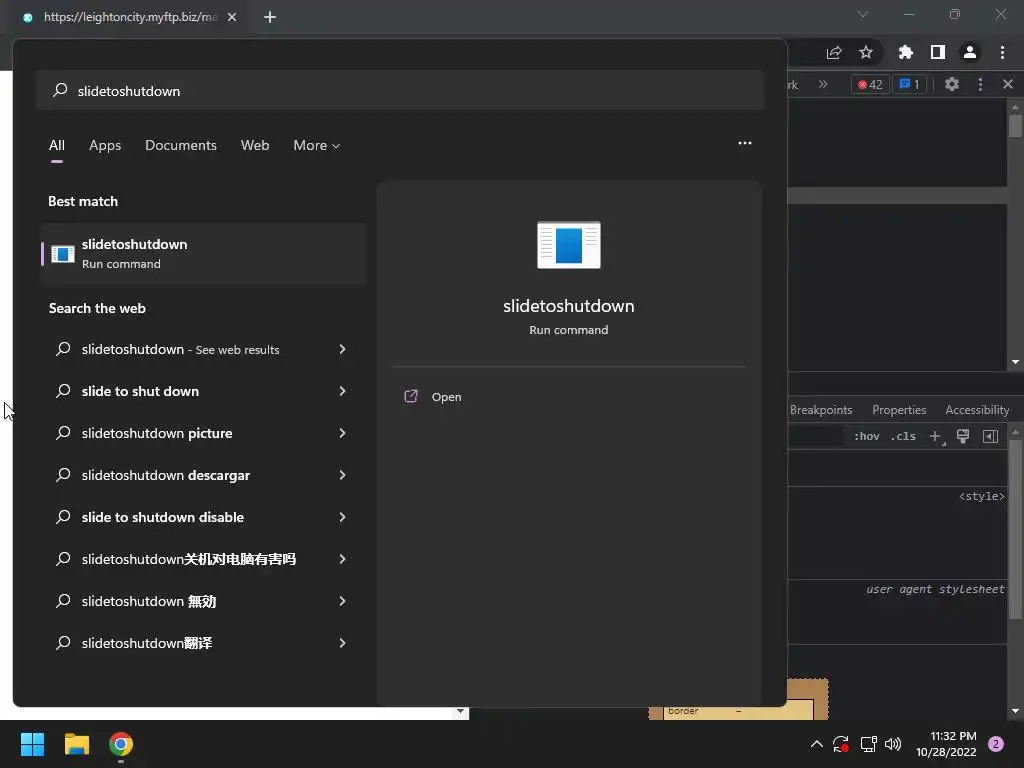Toggle .cls element classes panel
Viewport: 1024px width, 768px height.
(903, 436)
